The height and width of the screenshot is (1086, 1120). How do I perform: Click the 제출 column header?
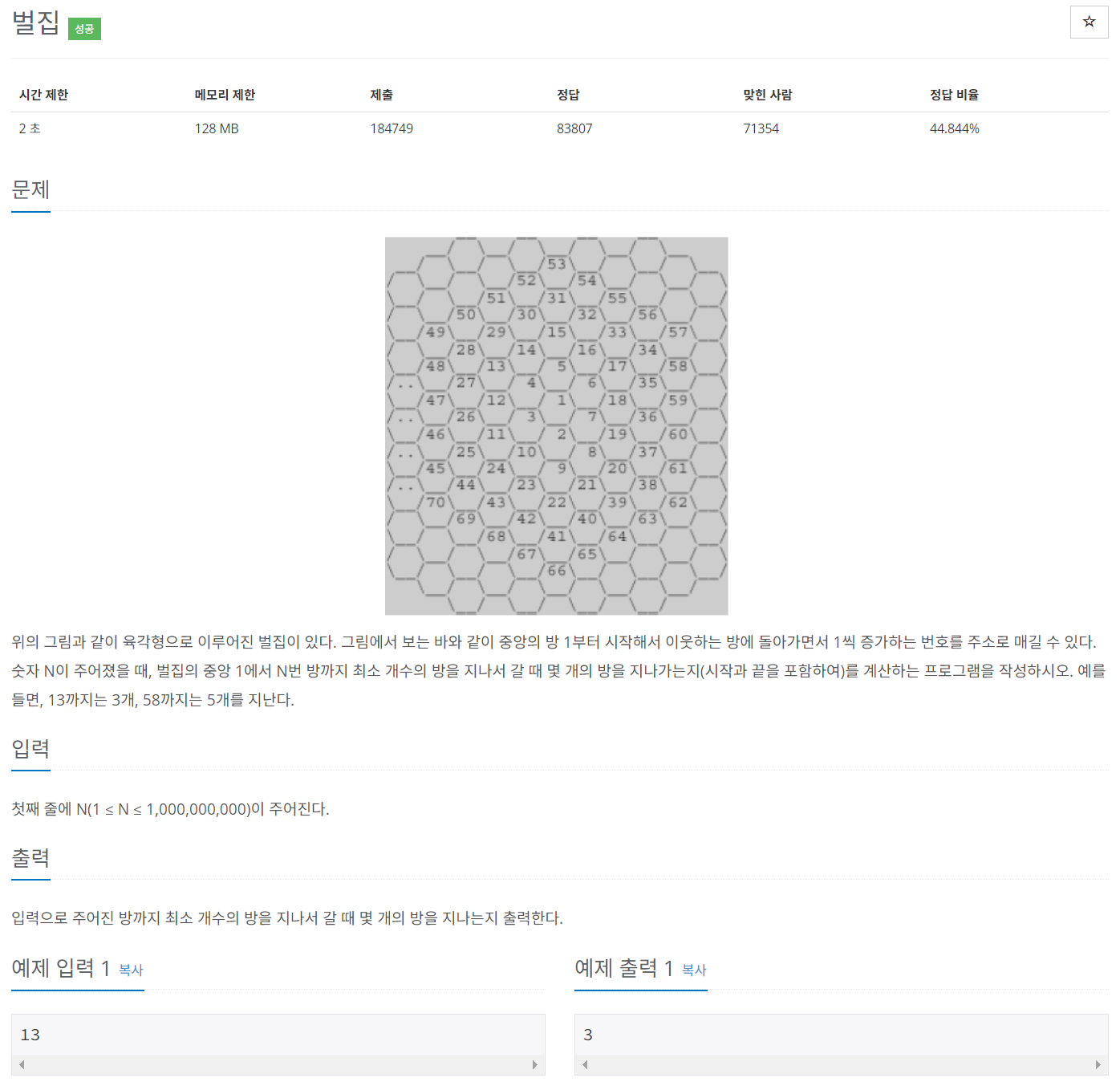click(381, 95)
